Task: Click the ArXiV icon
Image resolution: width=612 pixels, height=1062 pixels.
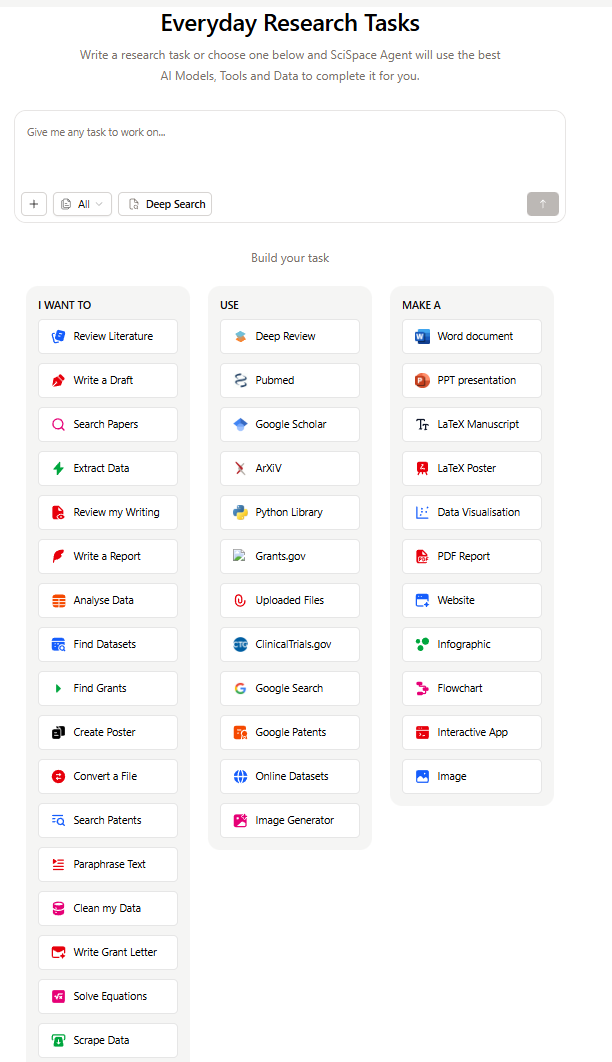Action: pyautogui.click(x=240, y=469)
